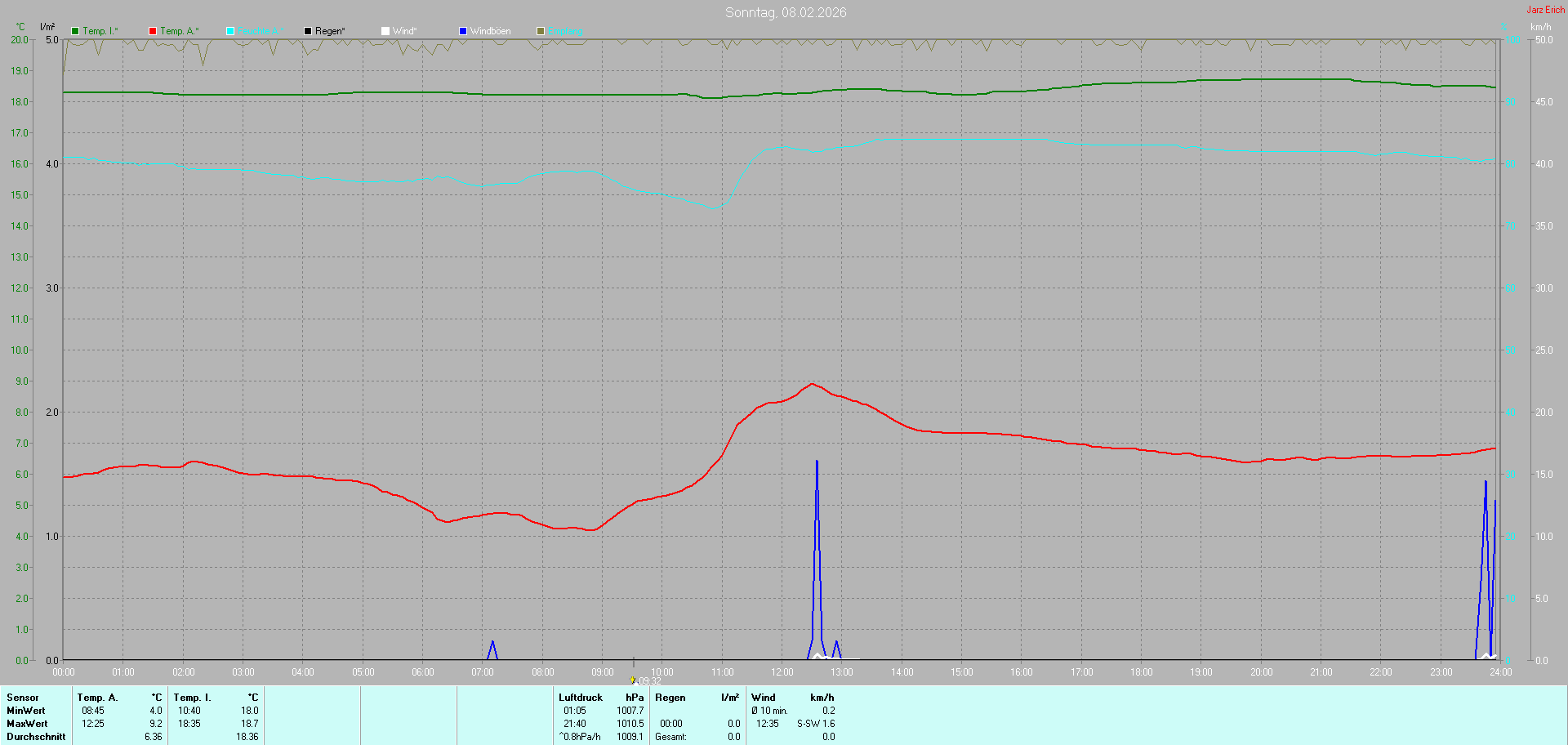Image resolution: width=1568 pixels, height=745 pixels.
Task: Click the chart title Sonntag, 08.02.2026
Action: [x=786, y=12]
